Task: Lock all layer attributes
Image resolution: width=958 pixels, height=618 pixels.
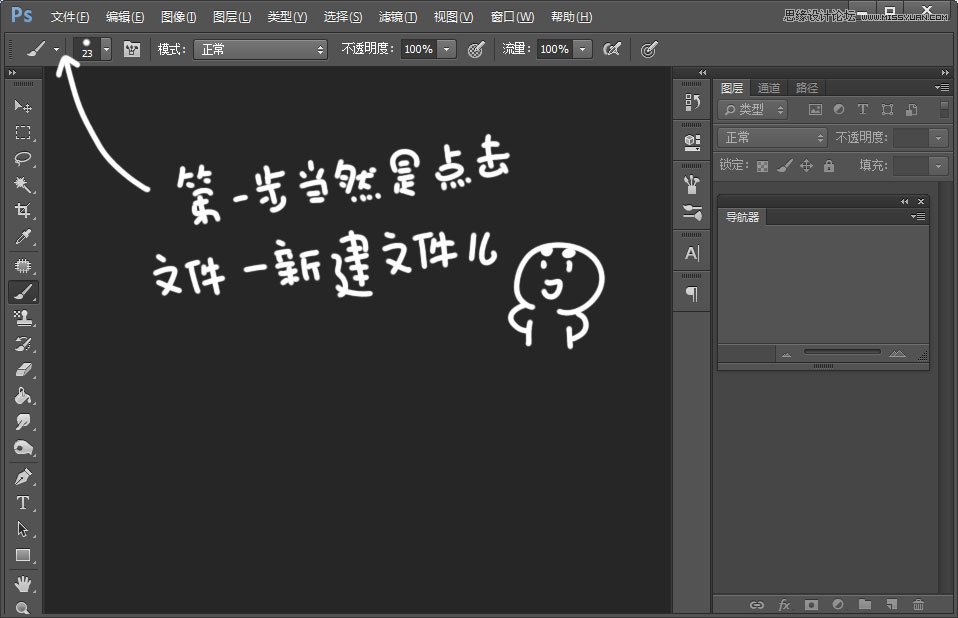Action: coord(829,165)
